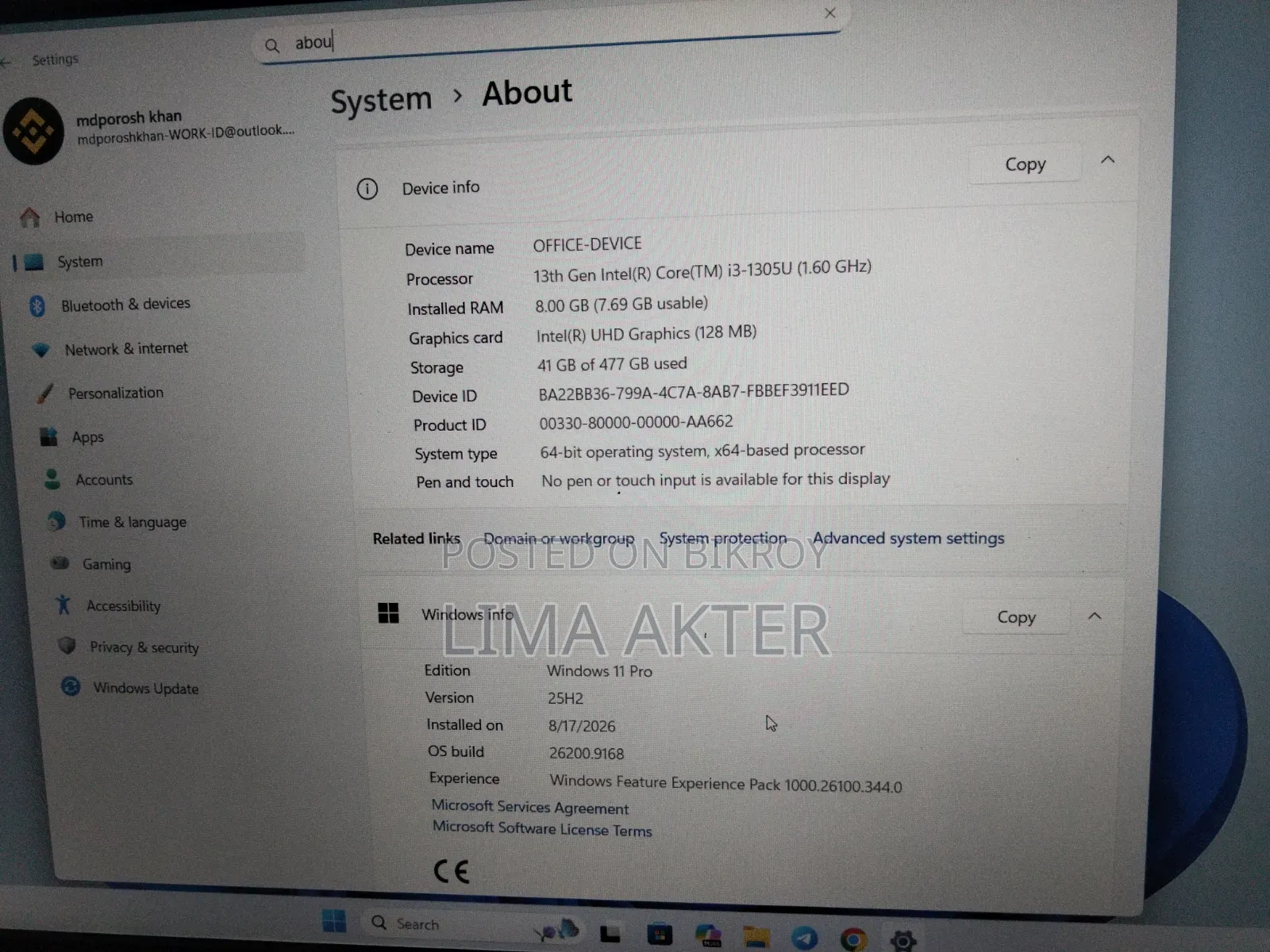Click the processor value i3-1305U
The width and height of the screenshot is (1270, 952).
pyautogui.click(x=702, y=271)
